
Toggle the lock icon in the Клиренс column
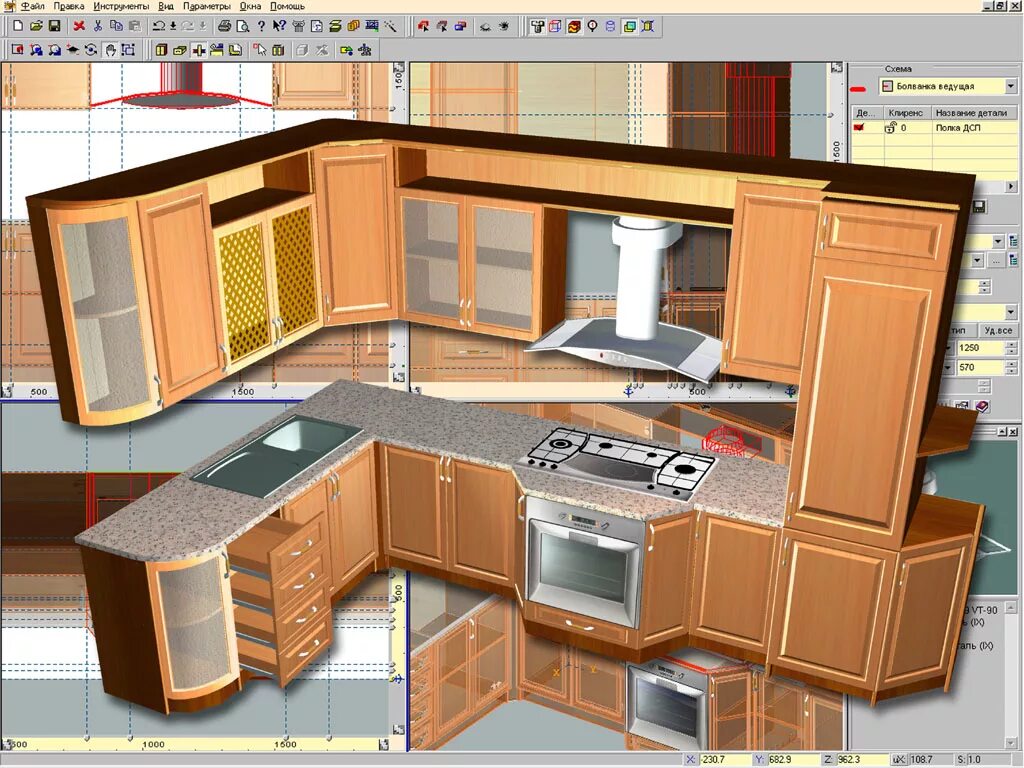(x=890, y=127)
